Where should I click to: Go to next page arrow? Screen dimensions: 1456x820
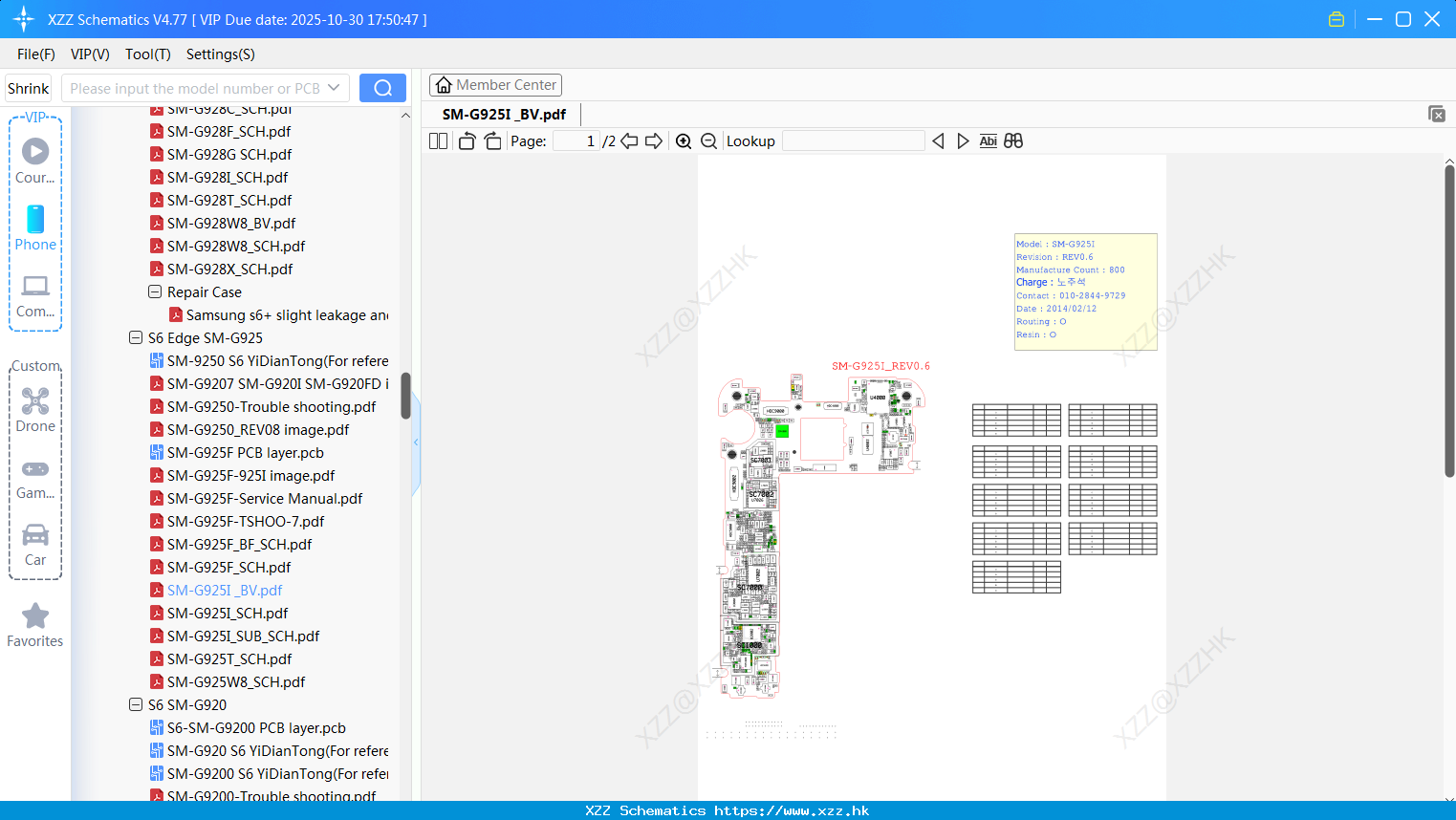pos(654,140)
